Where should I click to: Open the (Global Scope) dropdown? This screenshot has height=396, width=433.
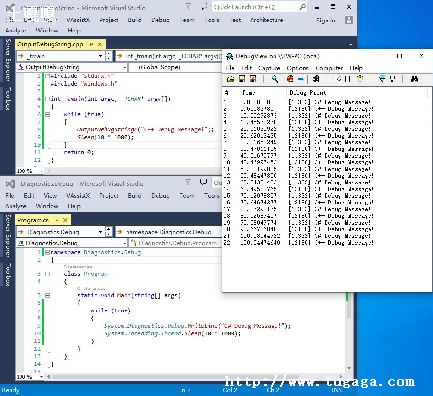[x=175, y=67]
